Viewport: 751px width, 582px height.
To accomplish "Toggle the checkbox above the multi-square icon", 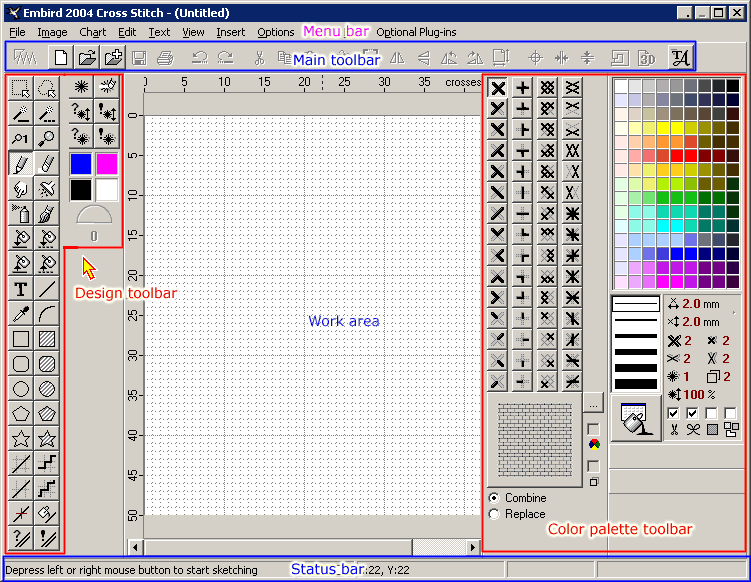I will click(730, 413).
